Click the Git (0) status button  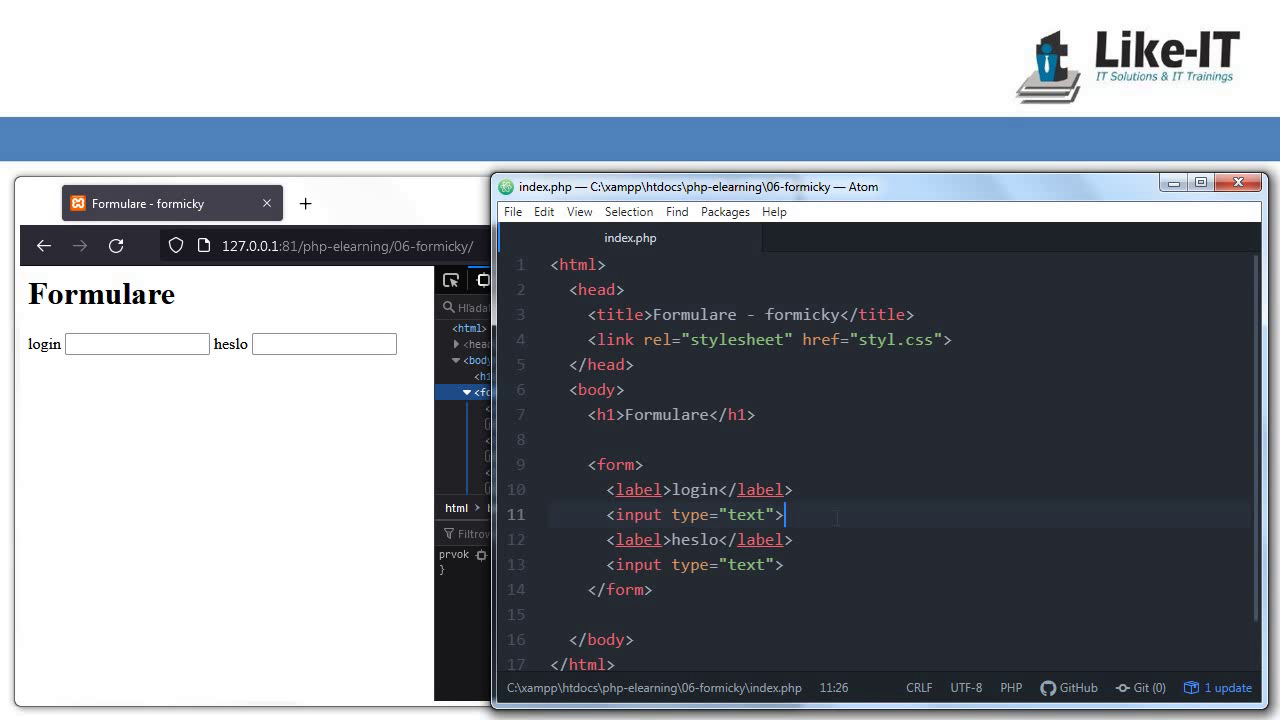click(1141, 688)
